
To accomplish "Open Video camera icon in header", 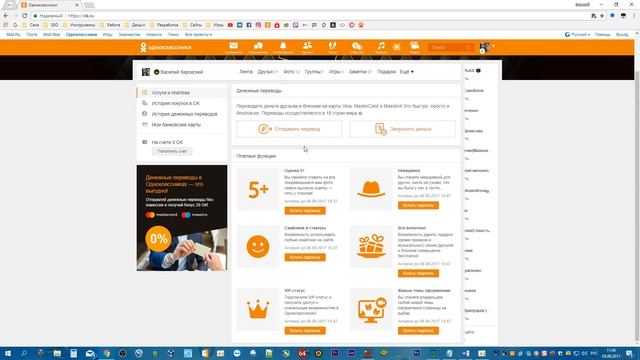I will tap(414, 47).
